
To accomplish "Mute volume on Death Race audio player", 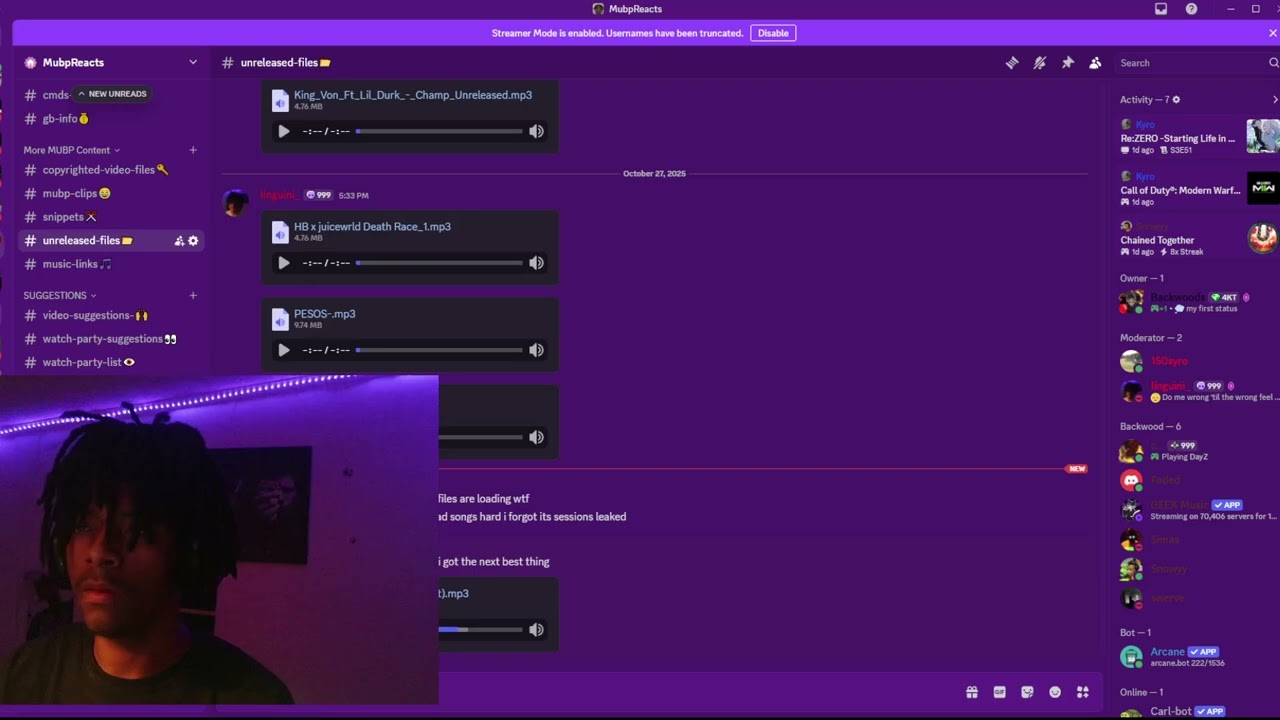I will 537,263.
